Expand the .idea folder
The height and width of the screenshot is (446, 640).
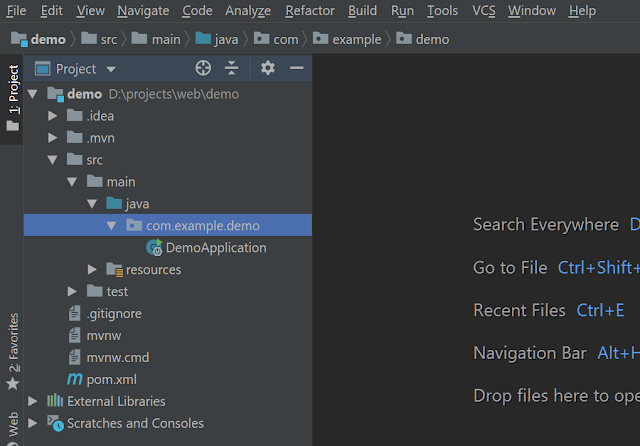52,116
